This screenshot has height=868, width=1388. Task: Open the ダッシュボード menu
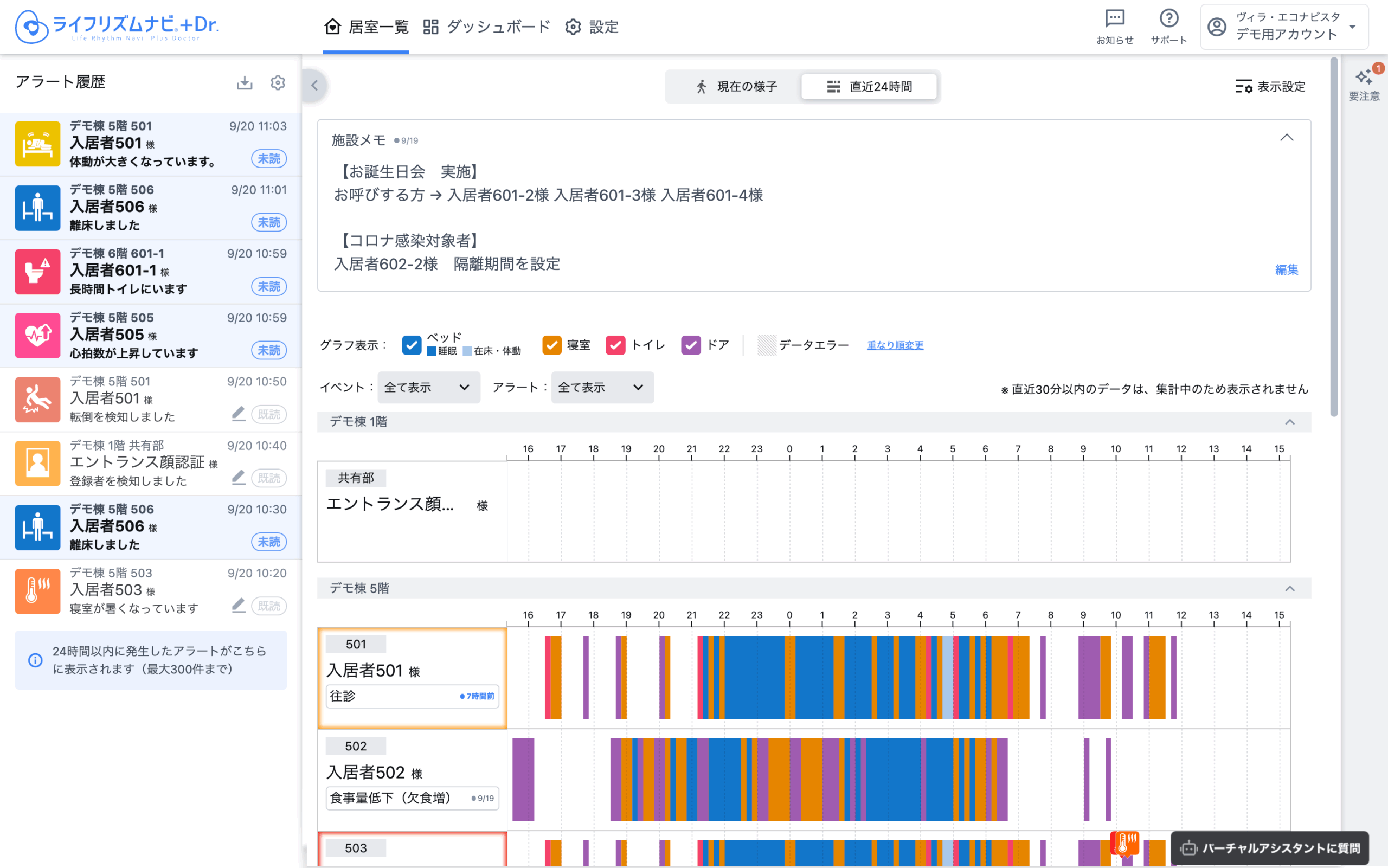pos(487,27)
